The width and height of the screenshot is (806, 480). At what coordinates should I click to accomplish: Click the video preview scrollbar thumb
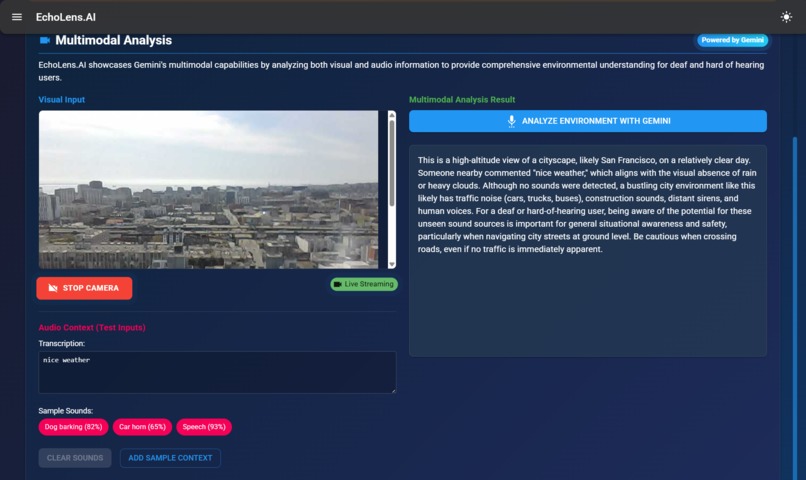tap(392, 163)
